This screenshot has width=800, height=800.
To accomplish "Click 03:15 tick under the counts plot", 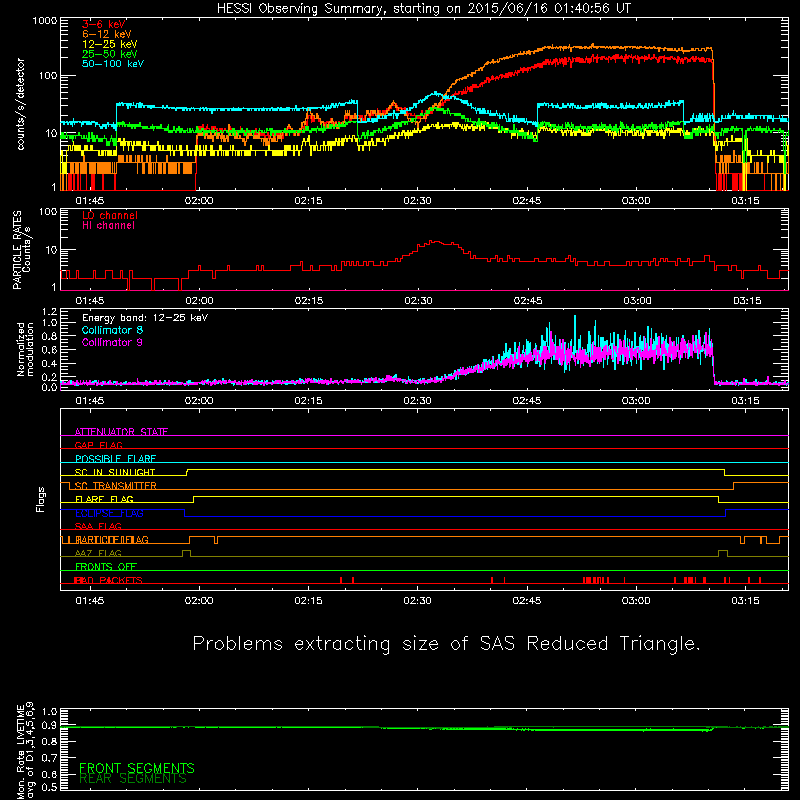I will click(745, 201).
